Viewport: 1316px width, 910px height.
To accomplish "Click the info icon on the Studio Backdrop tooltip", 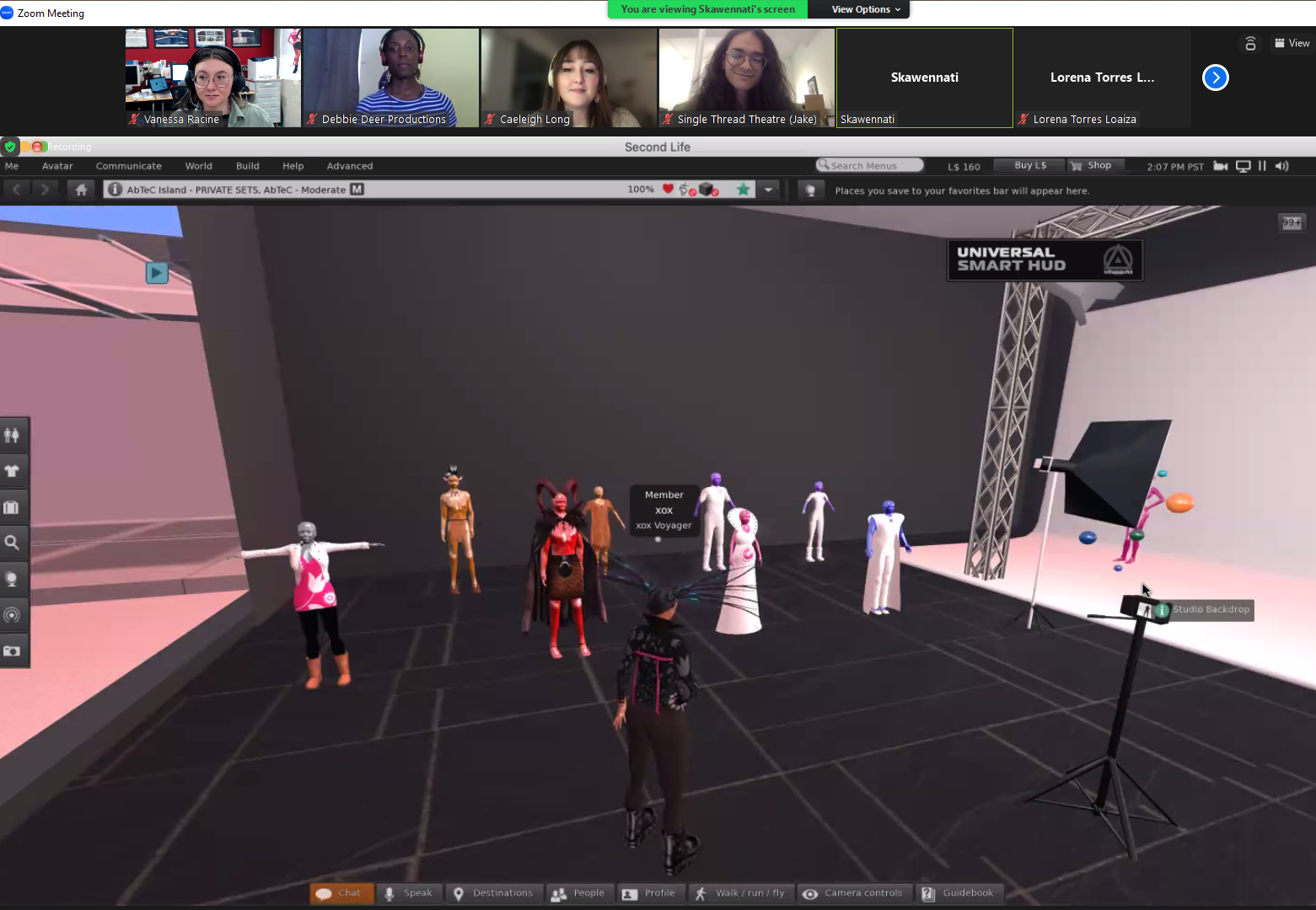I will [x=1162, y=610].
